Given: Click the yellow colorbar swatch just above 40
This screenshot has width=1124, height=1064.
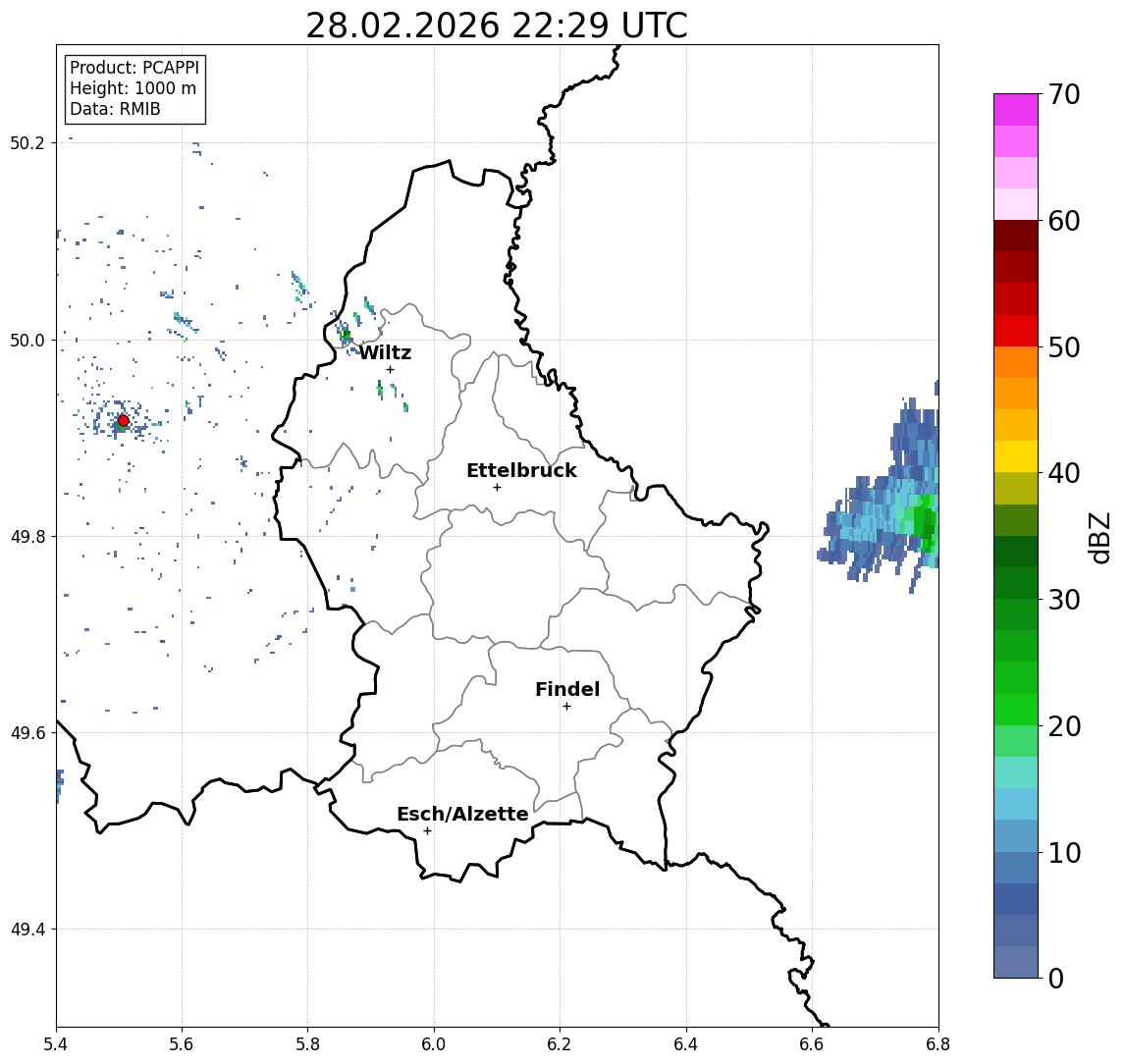Looking at the screenshot, I should (x=1016, y=456).
